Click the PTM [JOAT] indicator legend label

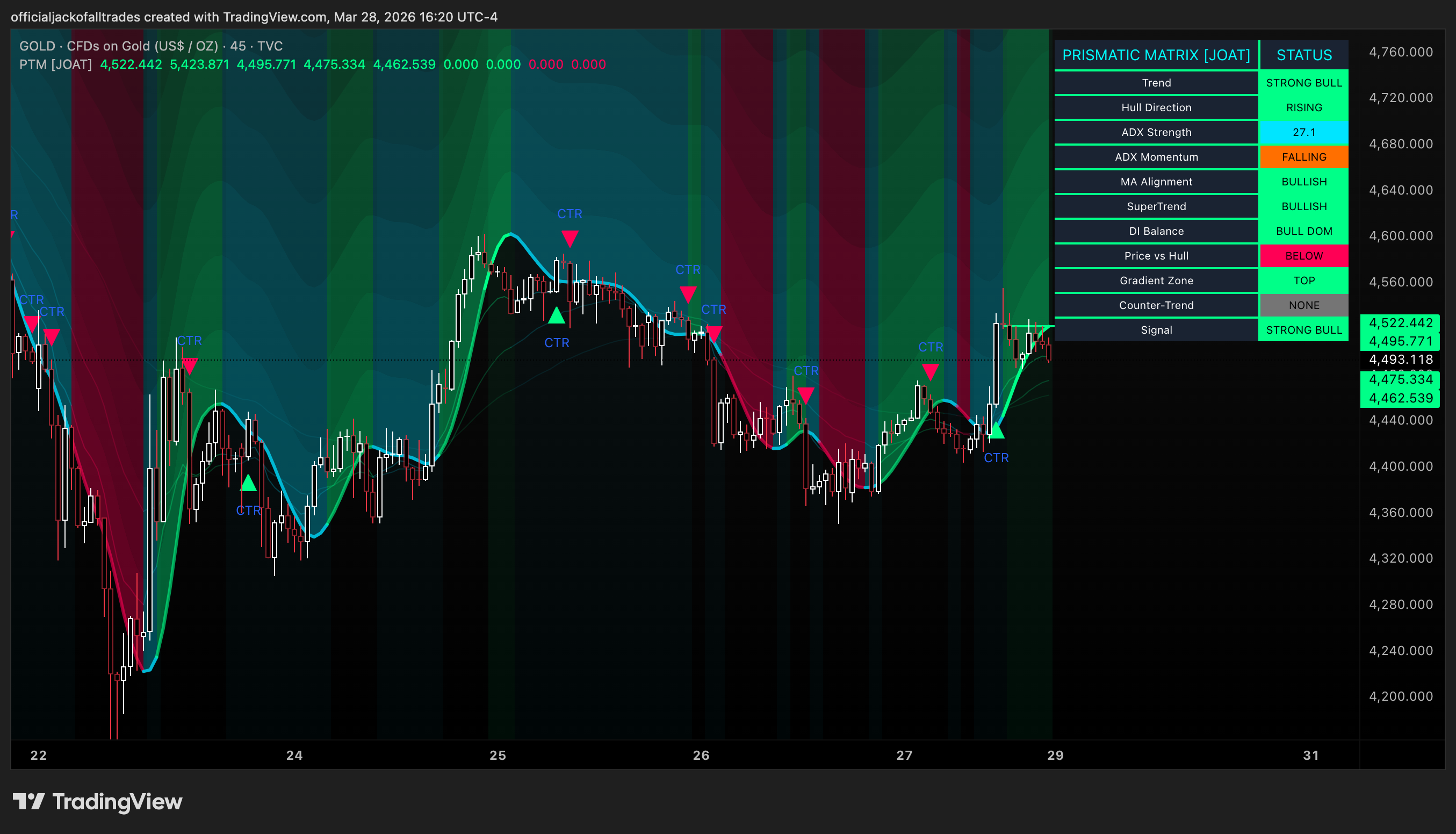55,64
